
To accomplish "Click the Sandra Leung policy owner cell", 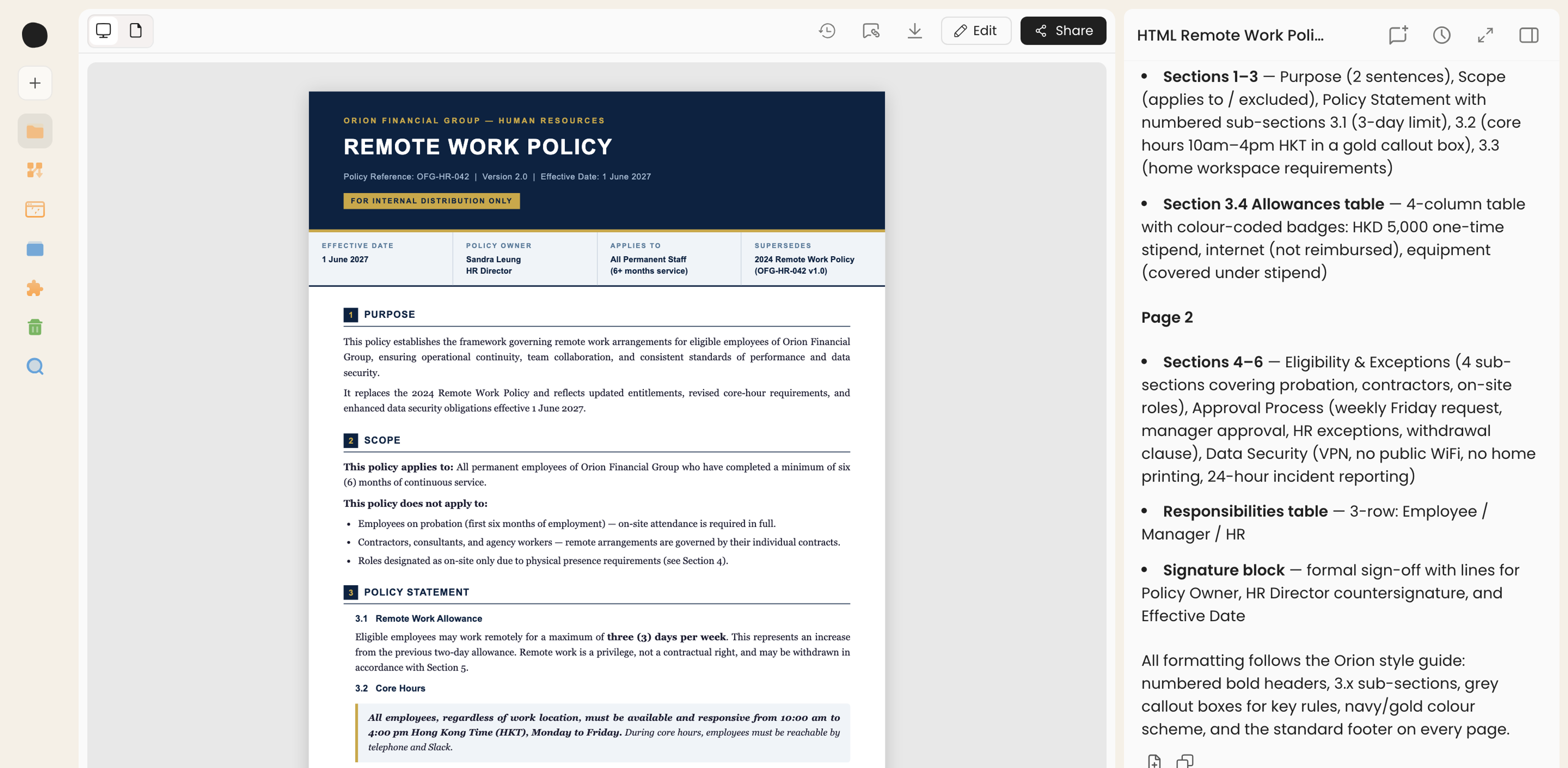I will [525, 259].
